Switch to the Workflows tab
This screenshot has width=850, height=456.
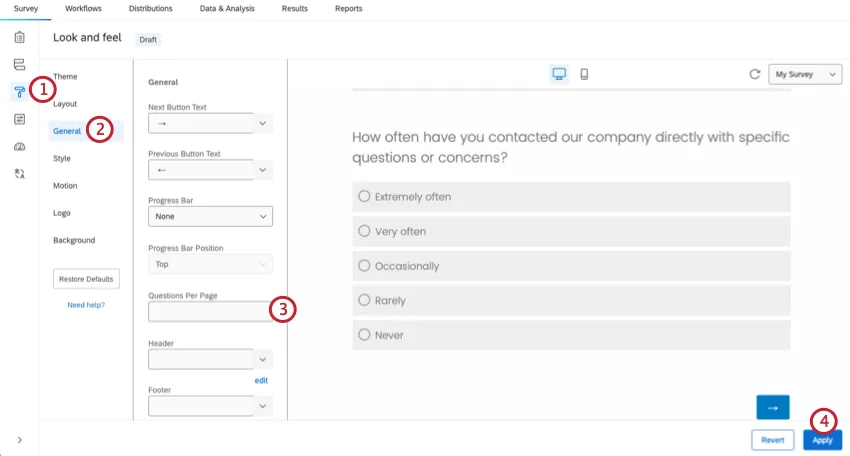83,8
